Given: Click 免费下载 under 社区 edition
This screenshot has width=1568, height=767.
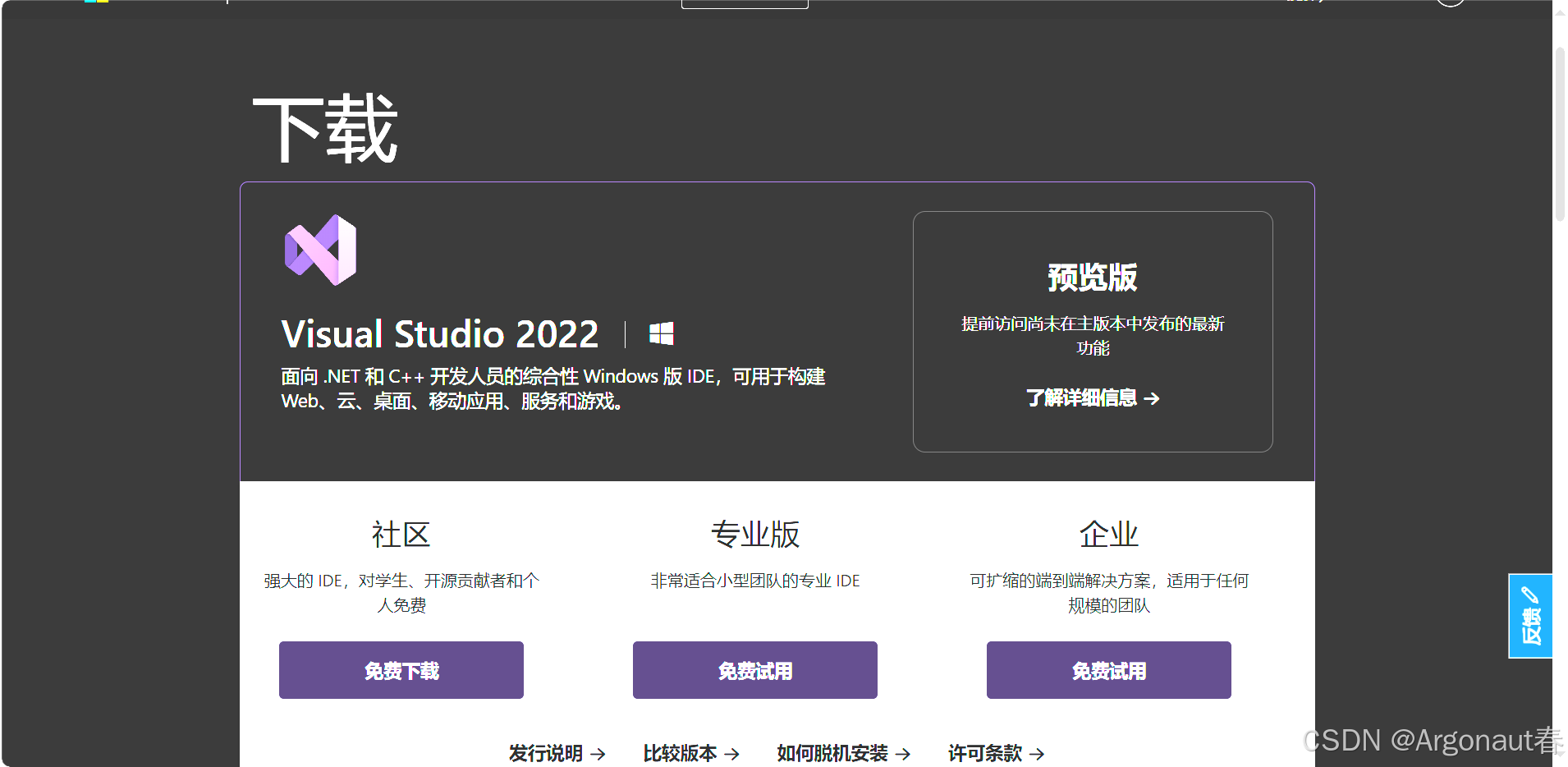Looking at the screenshot, I should 401,670.
